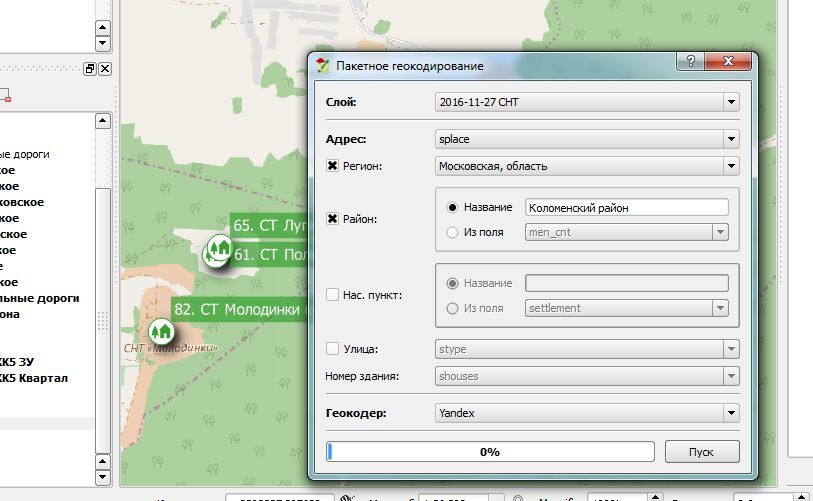Screen dimensions: 813x501
Task: Open the Адрес field dropdown
Action: pos(587,139)
